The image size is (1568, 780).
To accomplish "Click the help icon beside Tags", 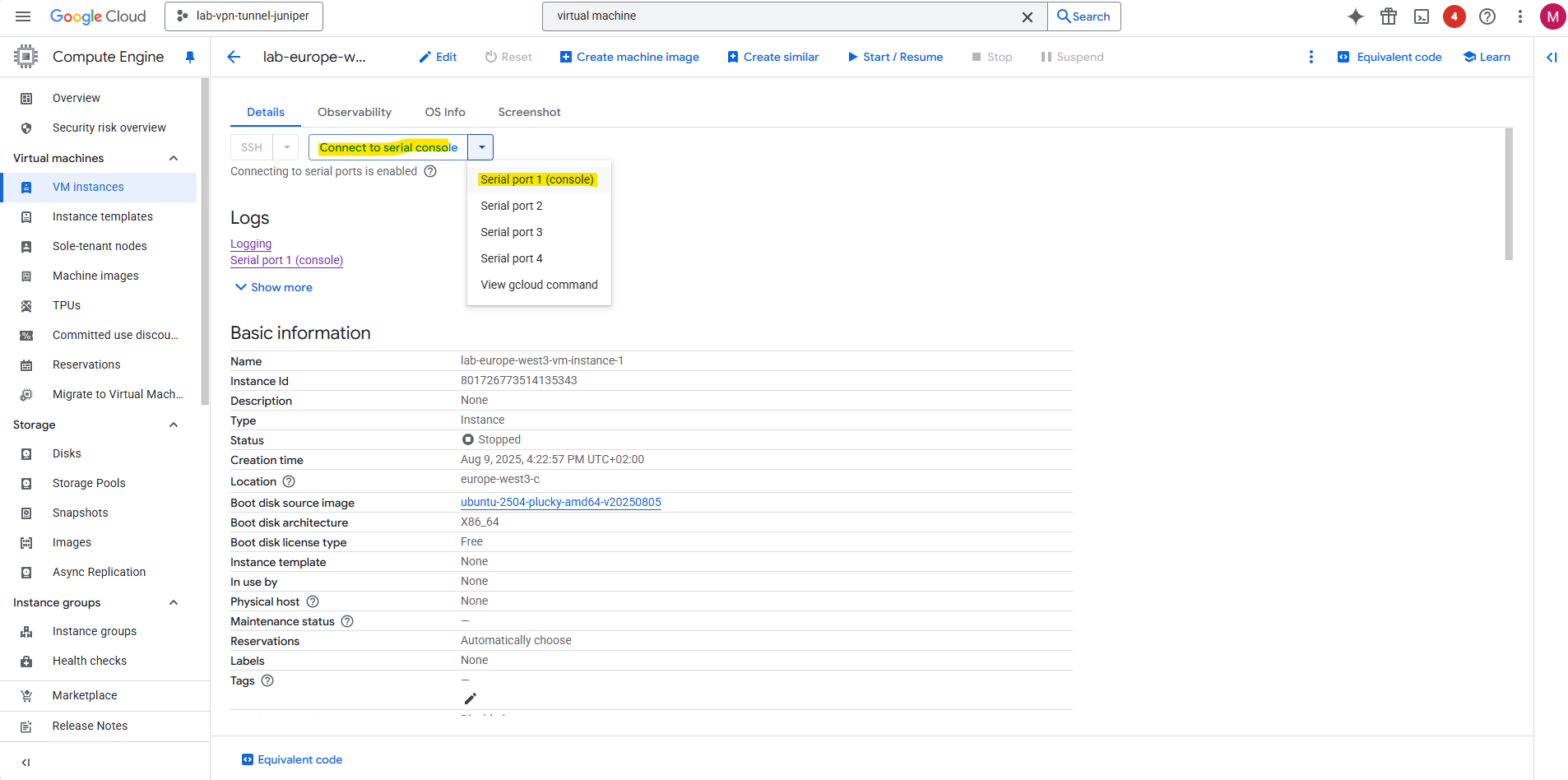I will (267, 680).
